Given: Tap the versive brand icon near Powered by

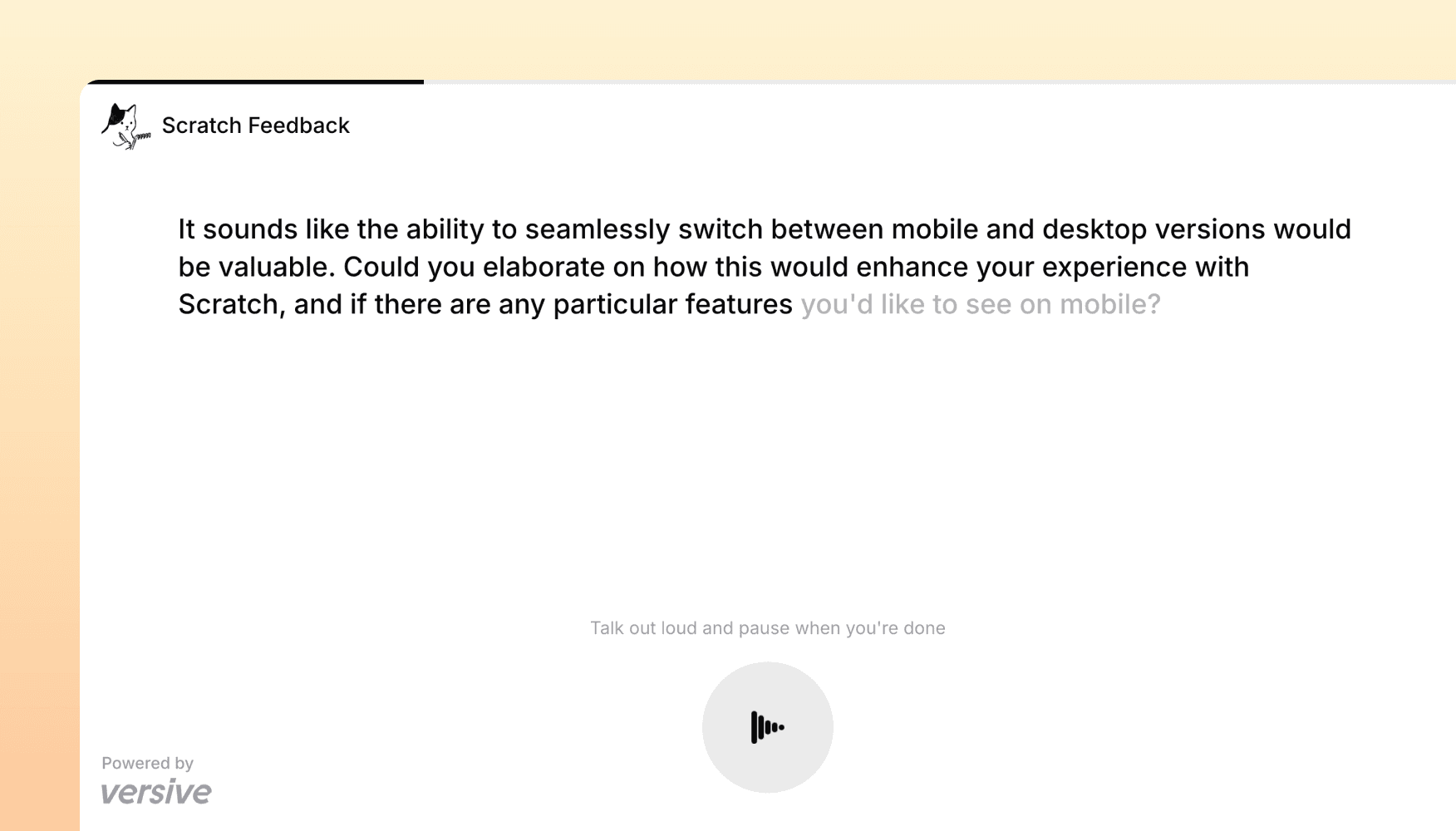Looking at the screenshot, I should click(x=156, y=791).
